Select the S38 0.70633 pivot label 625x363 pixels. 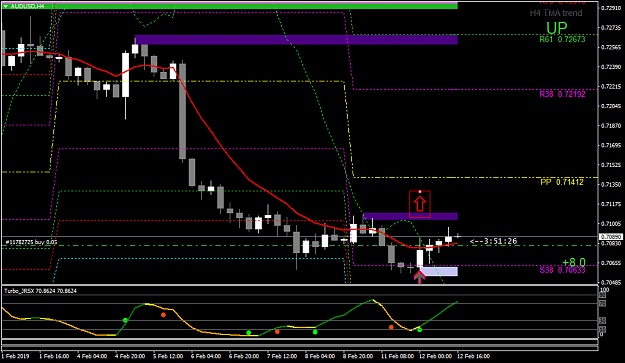pos(562,270)
